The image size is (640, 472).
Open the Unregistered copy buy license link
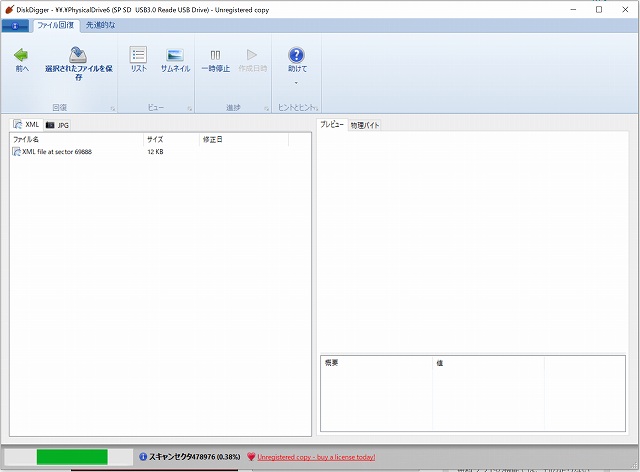[316, 457]
